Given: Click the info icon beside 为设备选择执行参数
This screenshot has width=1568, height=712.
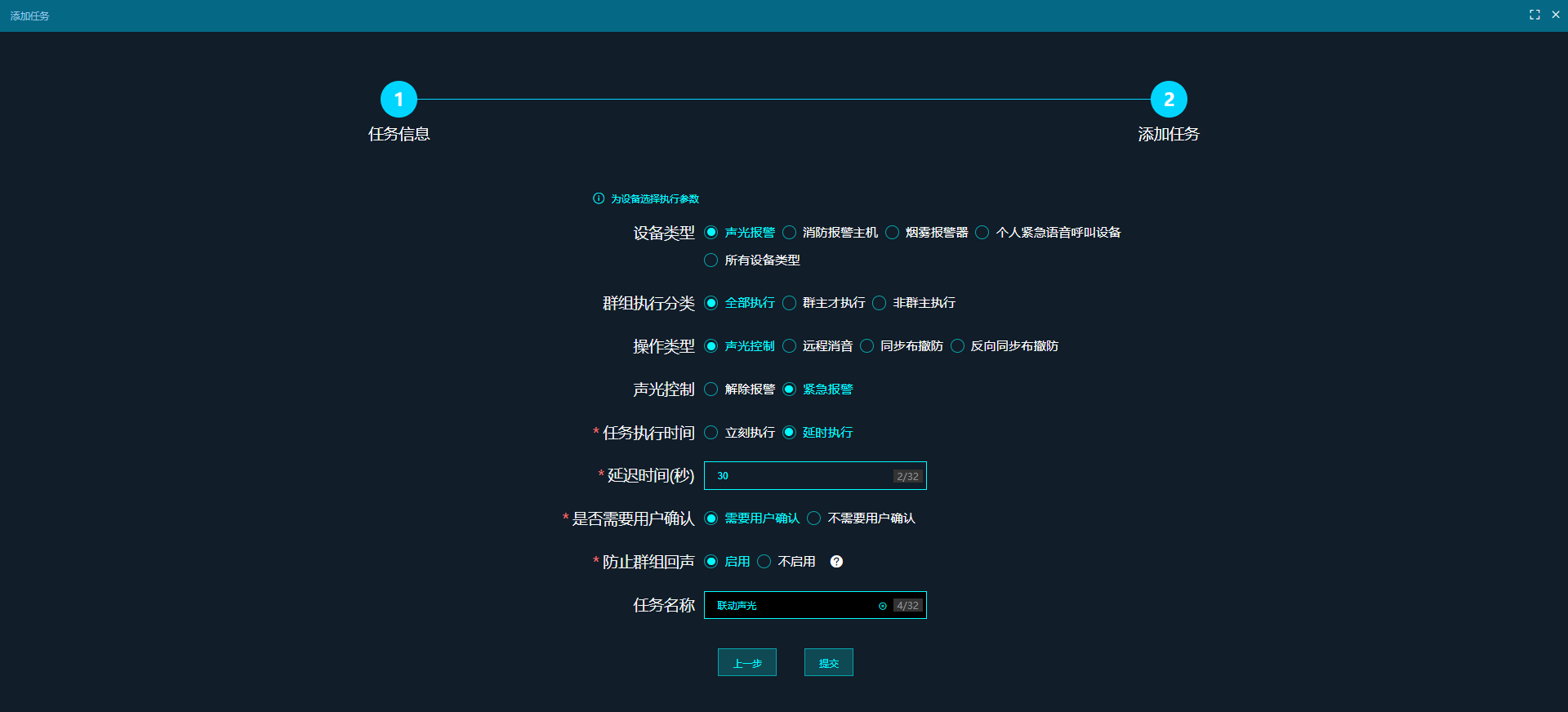Looking at the screenshot, I should tap(599, 198).
